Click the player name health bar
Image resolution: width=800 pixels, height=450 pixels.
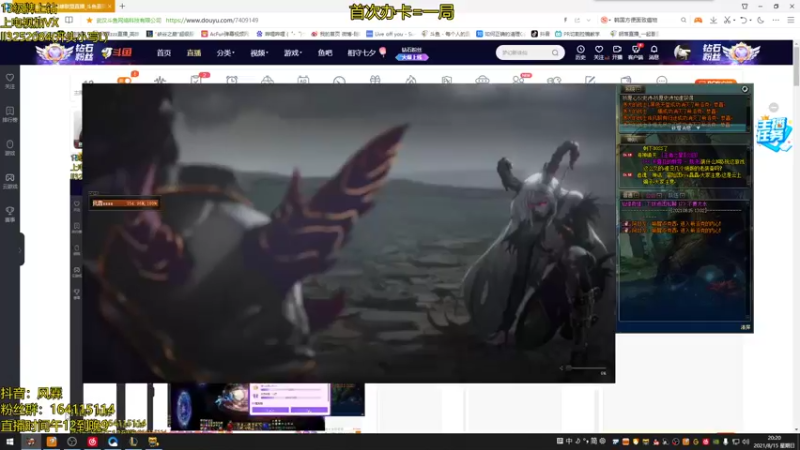pos(124,203)
